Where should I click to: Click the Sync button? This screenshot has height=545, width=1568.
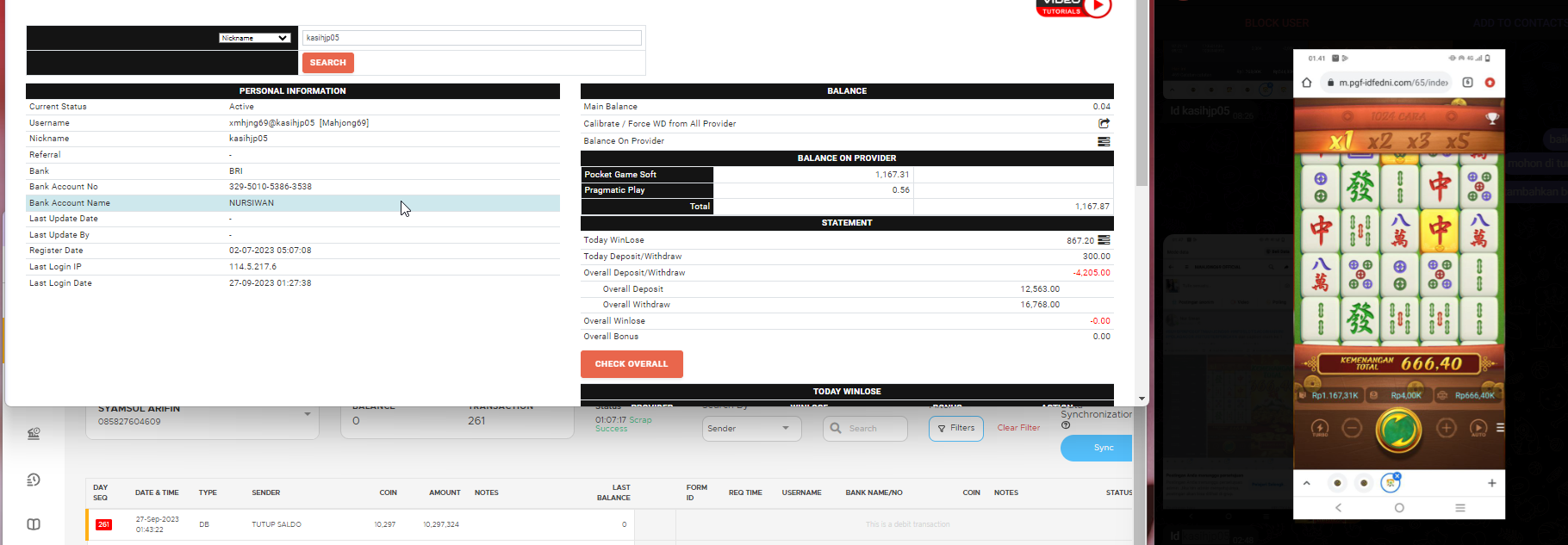pos(1097,448)
